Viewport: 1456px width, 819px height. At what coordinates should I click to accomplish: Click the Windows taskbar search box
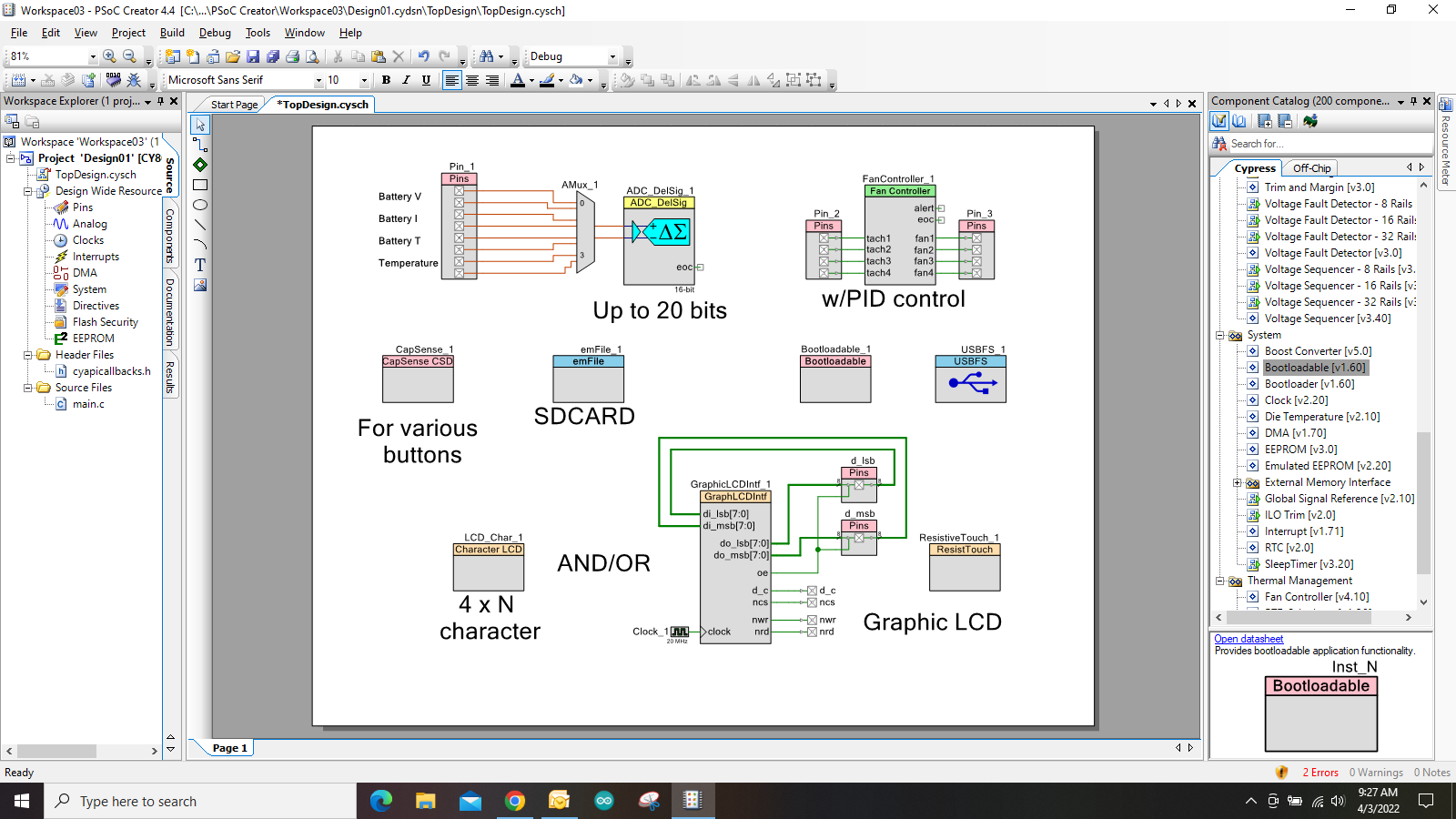pos(200,802)
